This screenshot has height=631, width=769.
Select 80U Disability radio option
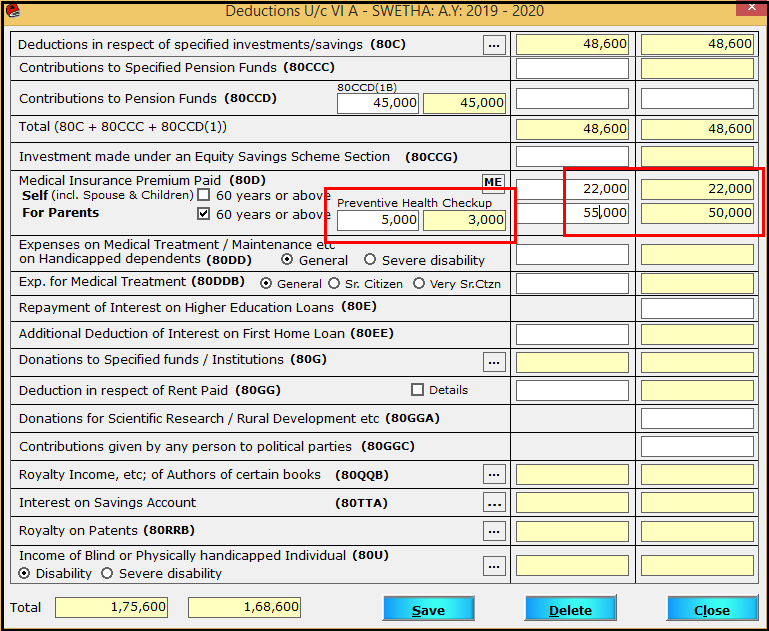[x=24, y=573]
